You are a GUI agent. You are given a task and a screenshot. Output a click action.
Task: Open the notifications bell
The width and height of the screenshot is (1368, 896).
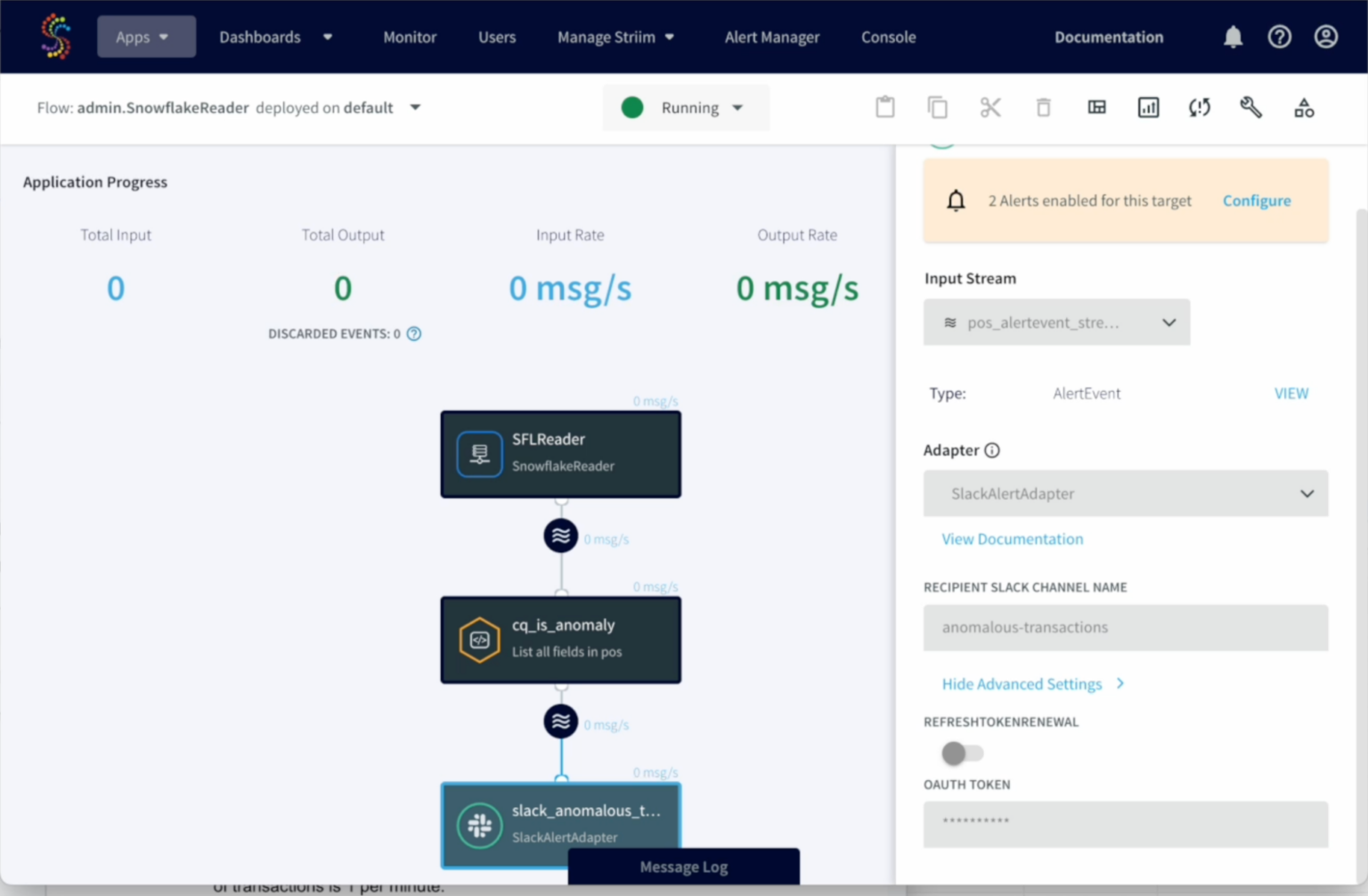1233,37
